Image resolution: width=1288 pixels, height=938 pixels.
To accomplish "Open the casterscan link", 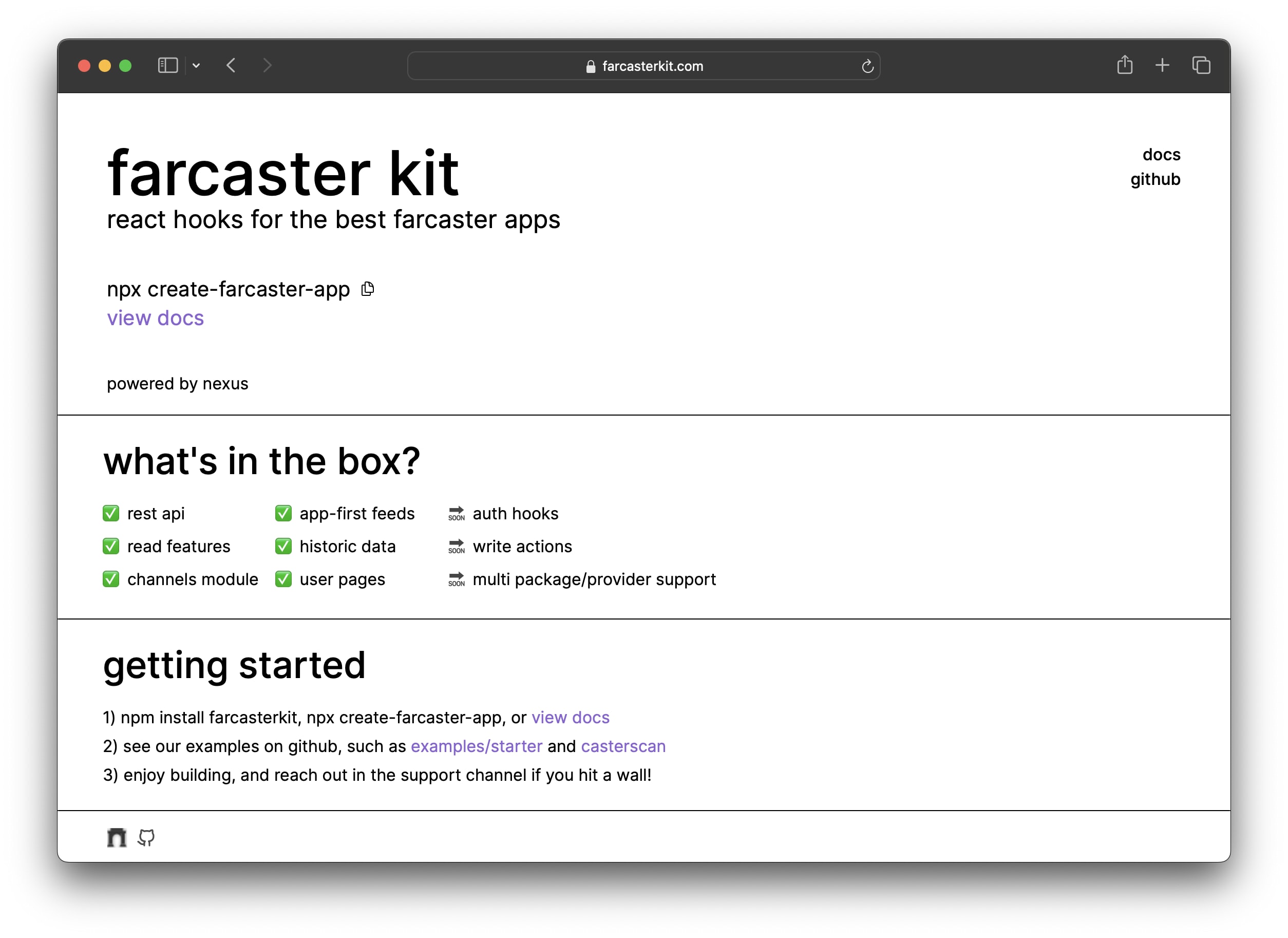I will (x=623, y=746).
